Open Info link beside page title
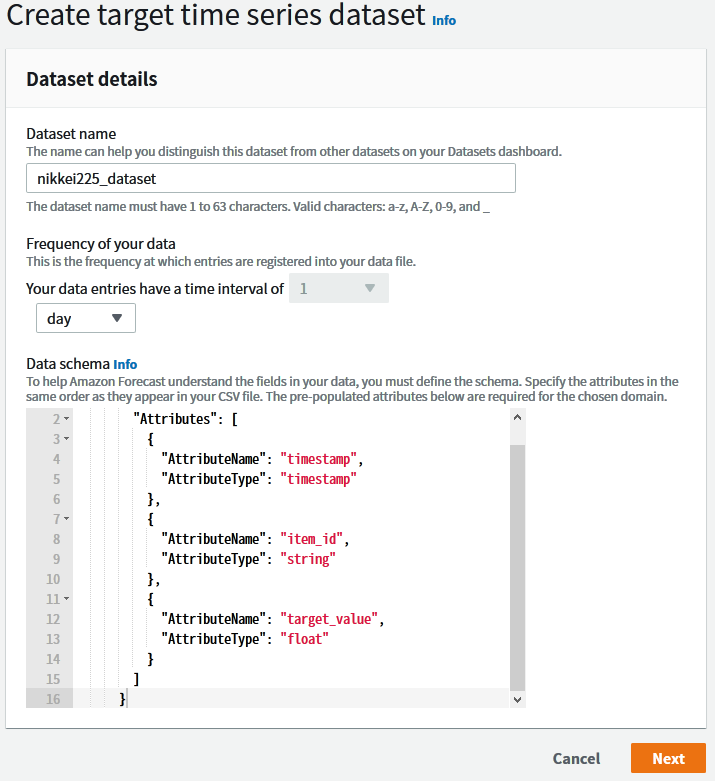 444,20
